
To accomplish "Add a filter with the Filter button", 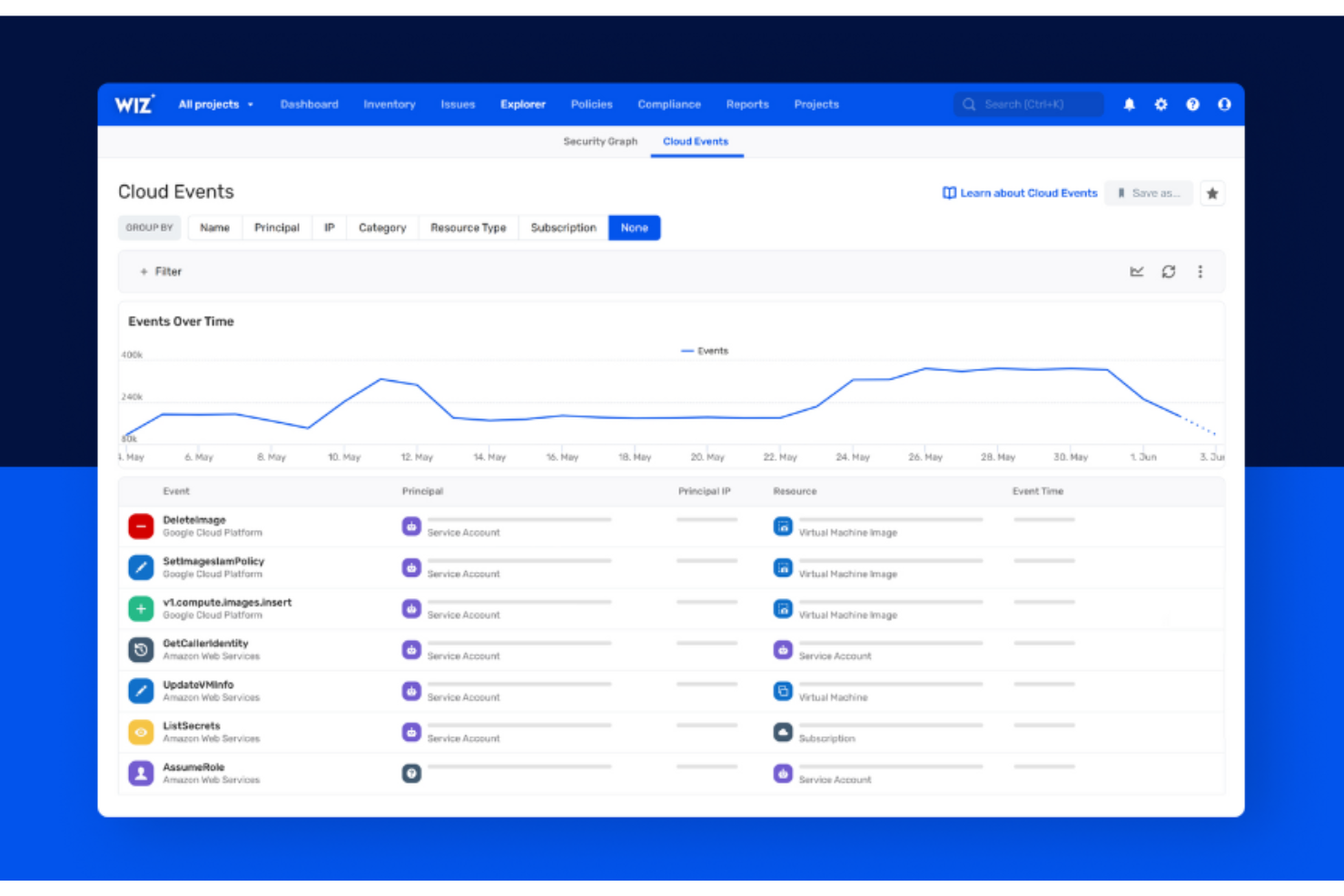I will tap(161, 271).
